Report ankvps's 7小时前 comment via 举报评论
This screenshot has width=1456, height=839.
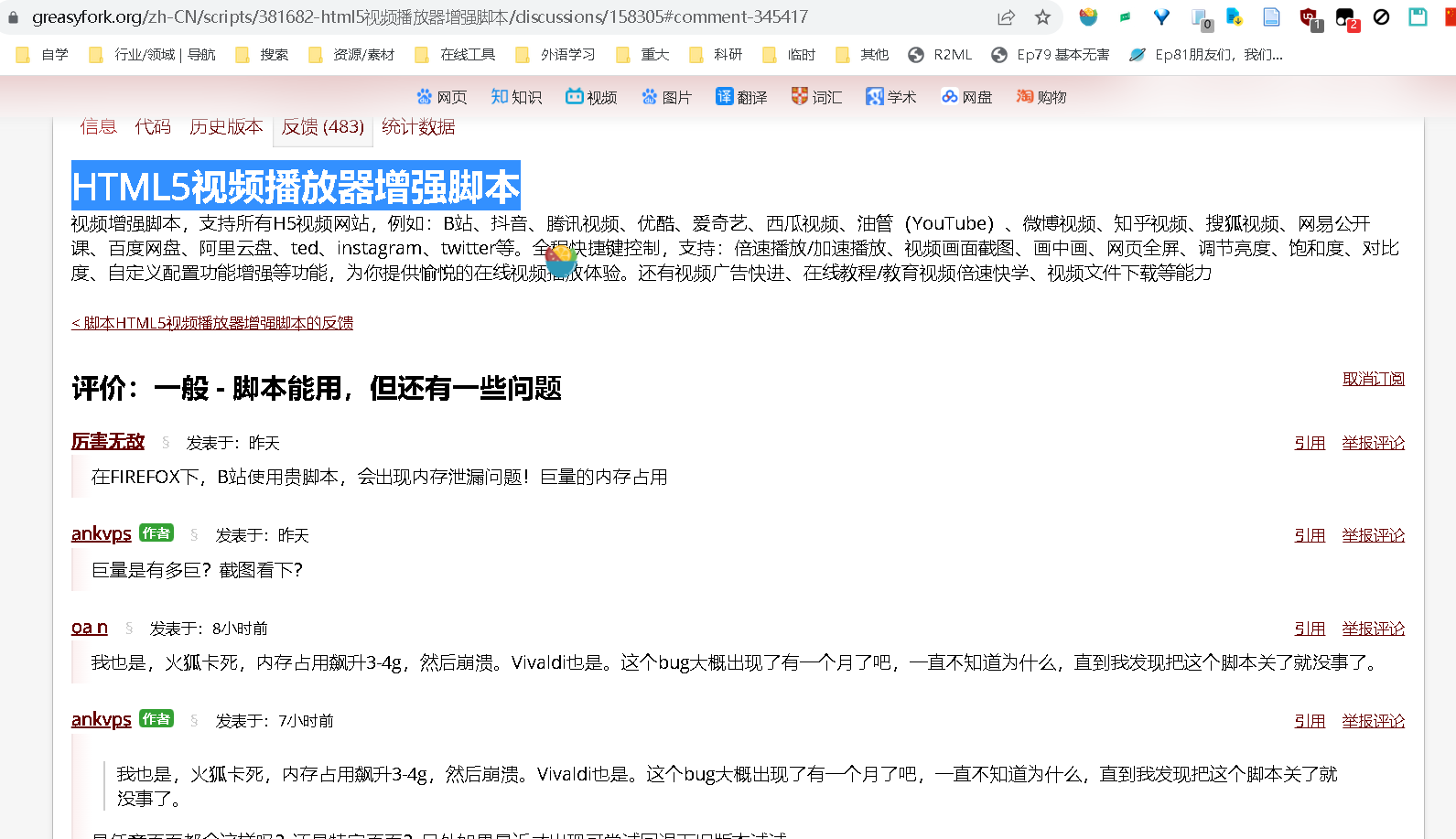pos(1374,721)
